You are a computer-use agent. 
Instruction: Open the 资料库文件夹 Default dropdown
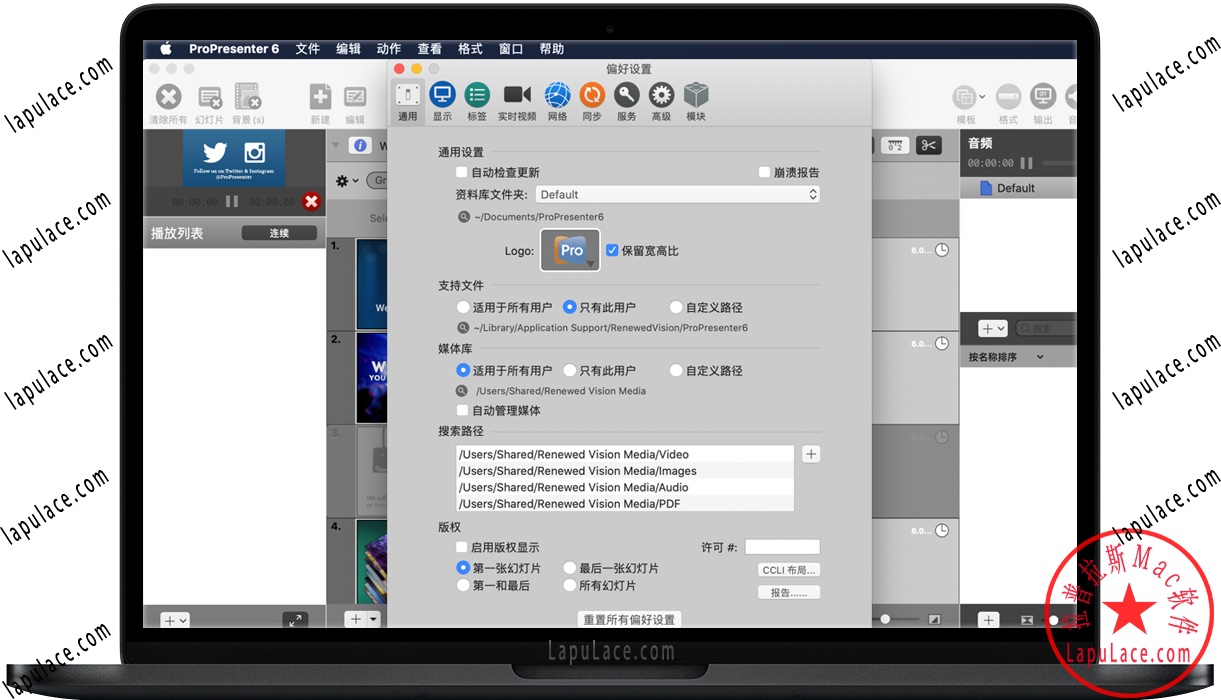677,195
